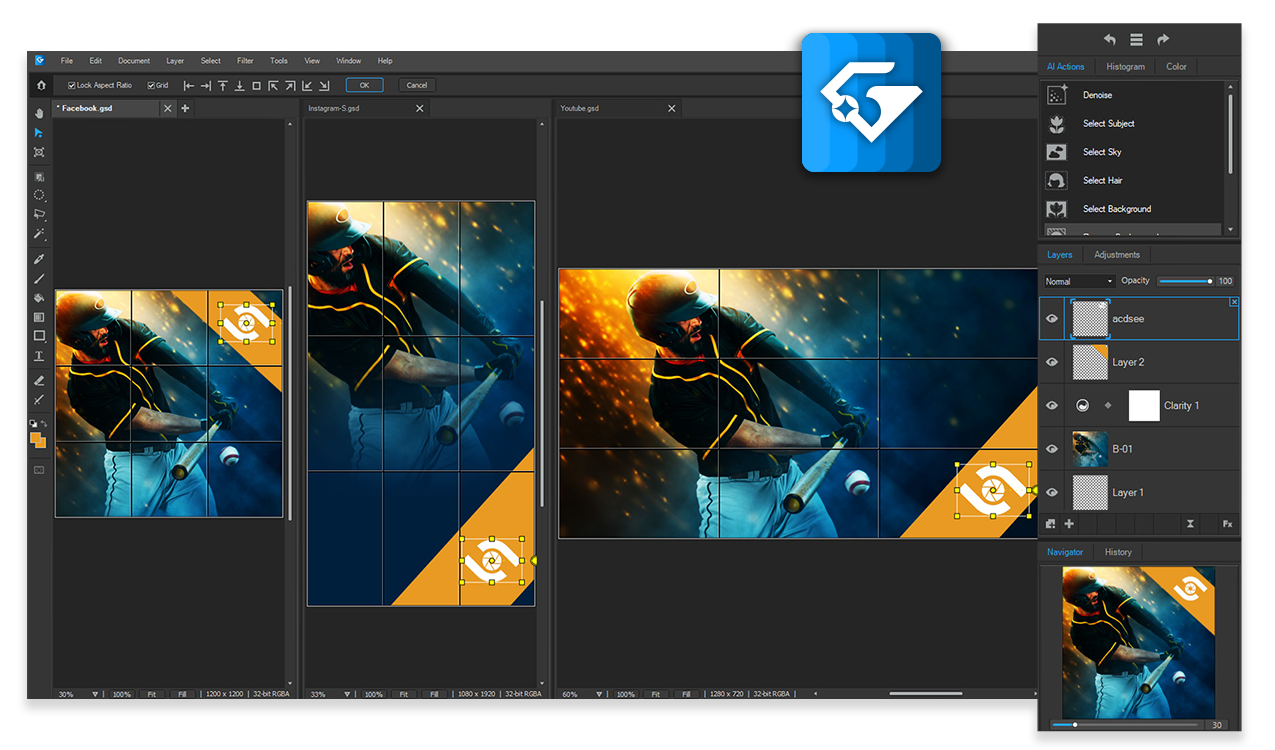Click the Navigator zoom slider
The image size is (1275, 750).
(1125, 724)
